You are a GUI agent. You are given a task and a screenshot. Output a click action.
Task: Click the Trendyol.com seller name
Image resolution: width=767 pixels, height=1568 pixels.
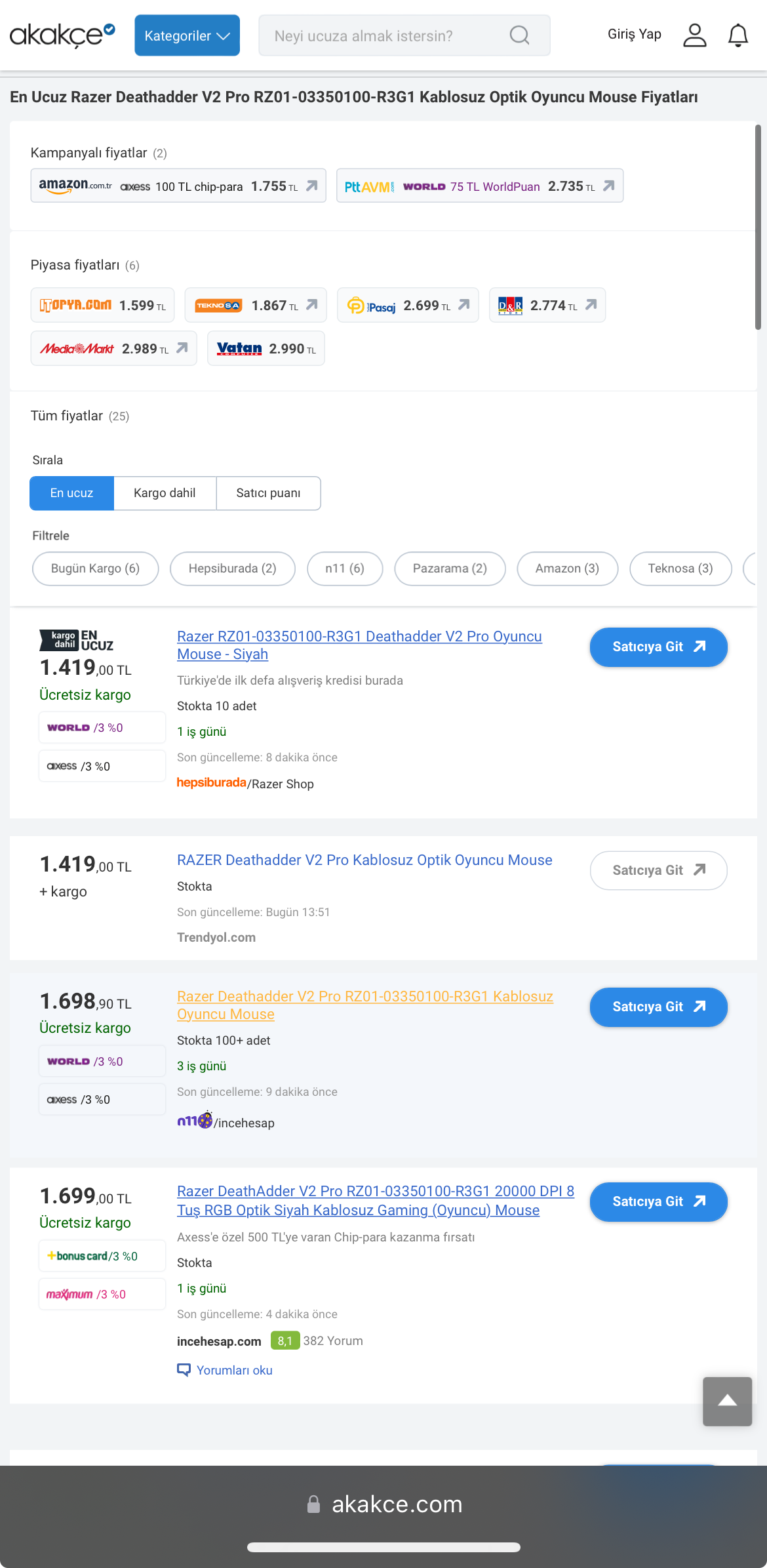coord(216,938)
